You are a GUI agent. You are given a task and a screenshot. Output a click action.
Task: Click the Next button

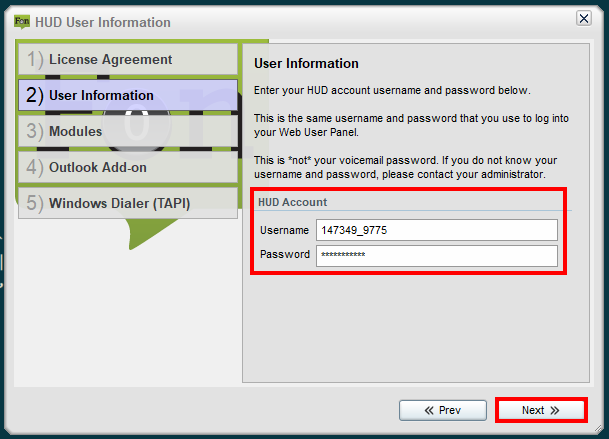[x=541, y=410]
